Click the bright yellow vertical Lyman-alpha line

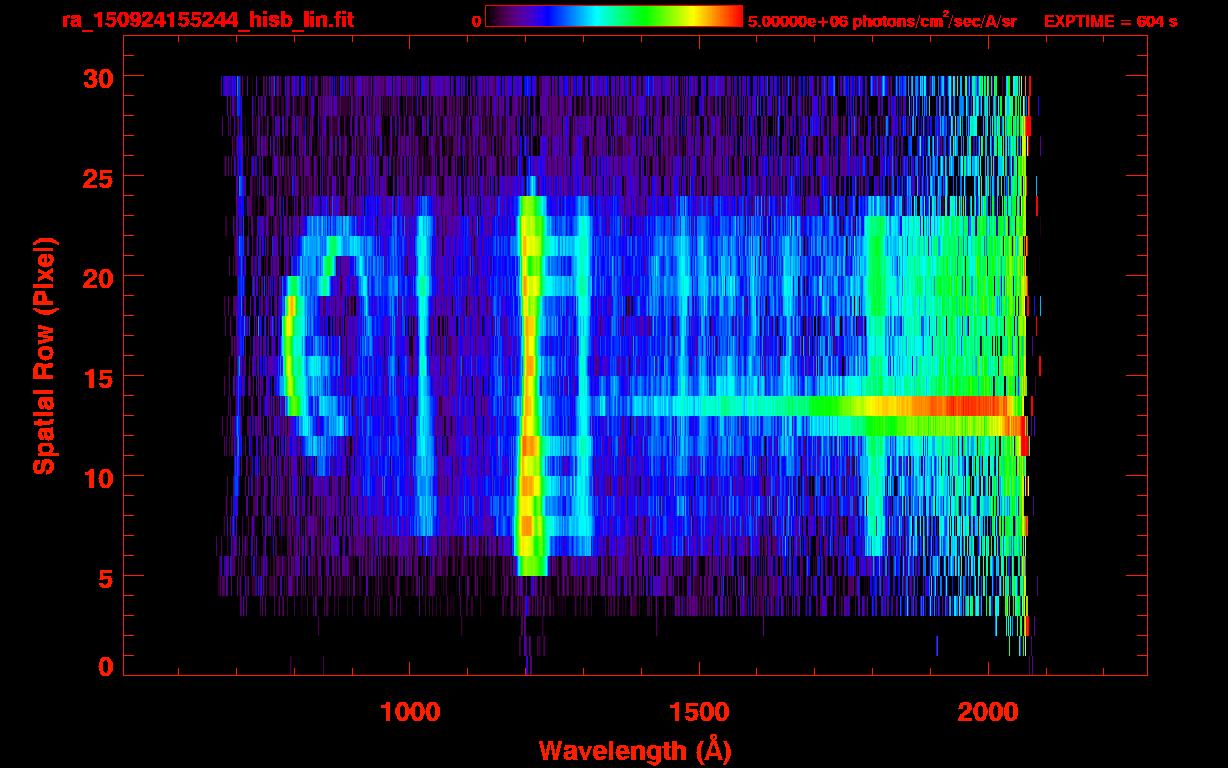coord(530,385)
